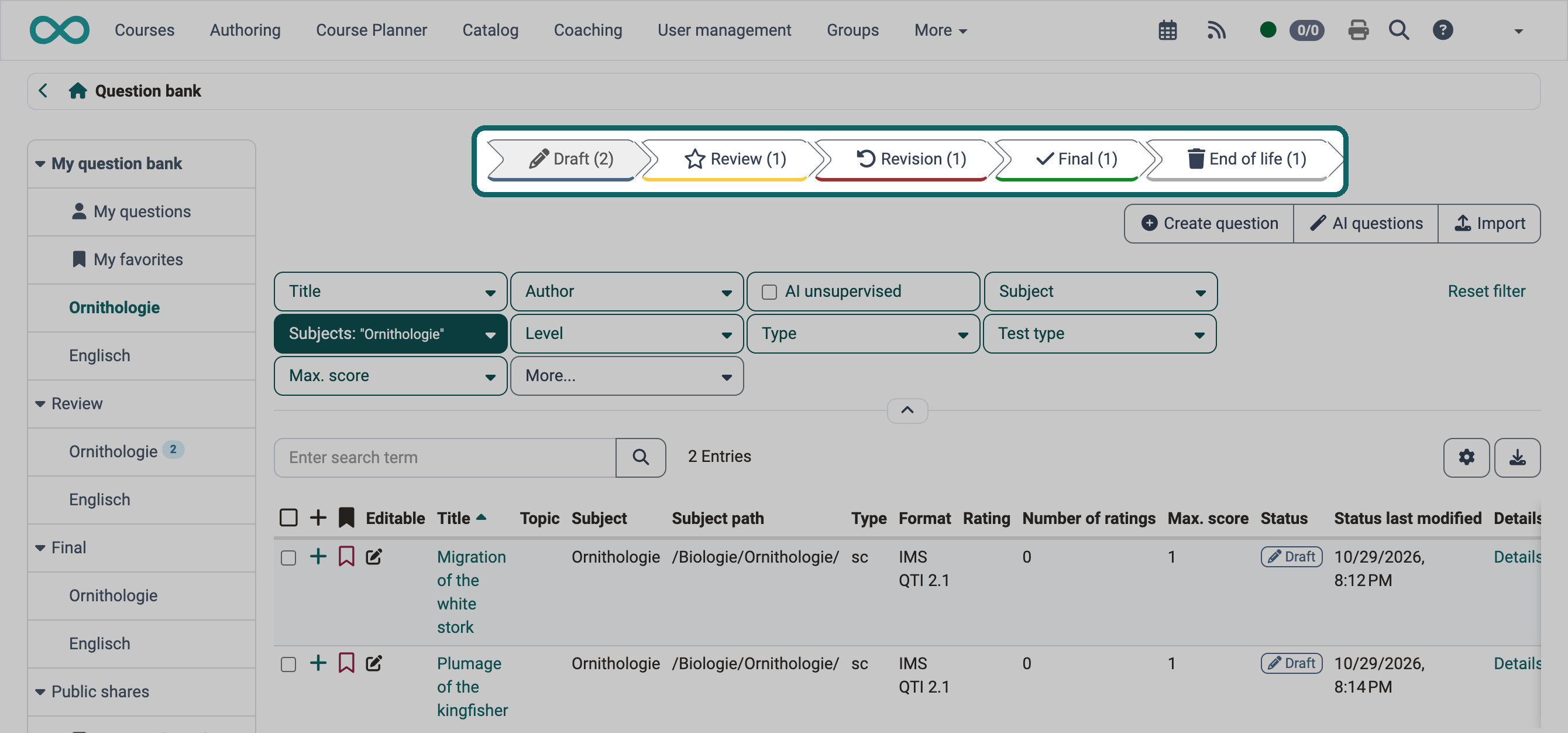
Task: Select the Plumage of the kingfisher row checkbox
Action: coord(288,664)
